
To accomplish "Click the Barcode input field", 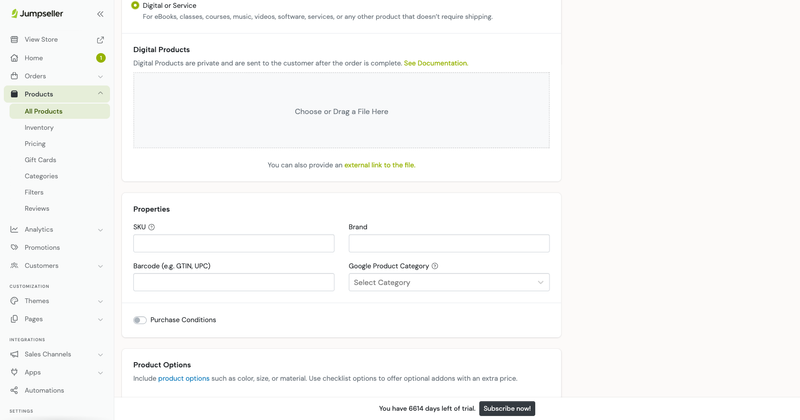I will (234, 282).
